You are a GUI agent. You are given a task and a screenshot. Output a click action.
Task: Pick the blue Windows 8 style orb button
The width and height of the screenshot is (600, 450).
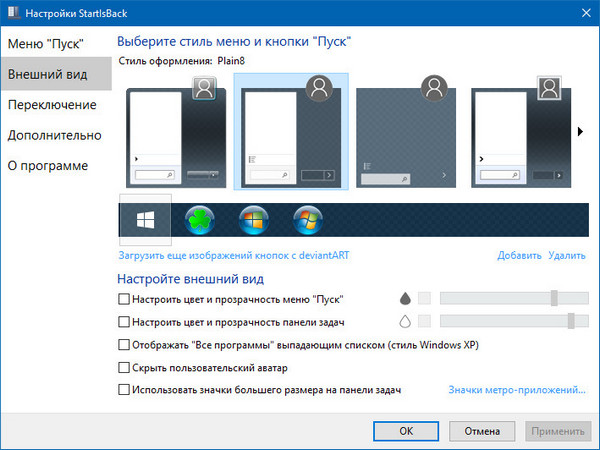pyautogui.click(x=254, y=220)
